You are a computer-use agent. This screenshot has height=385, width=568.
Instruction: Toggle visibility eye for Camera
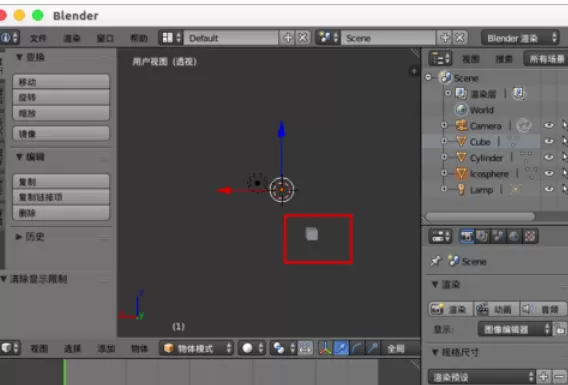(549, 125)
